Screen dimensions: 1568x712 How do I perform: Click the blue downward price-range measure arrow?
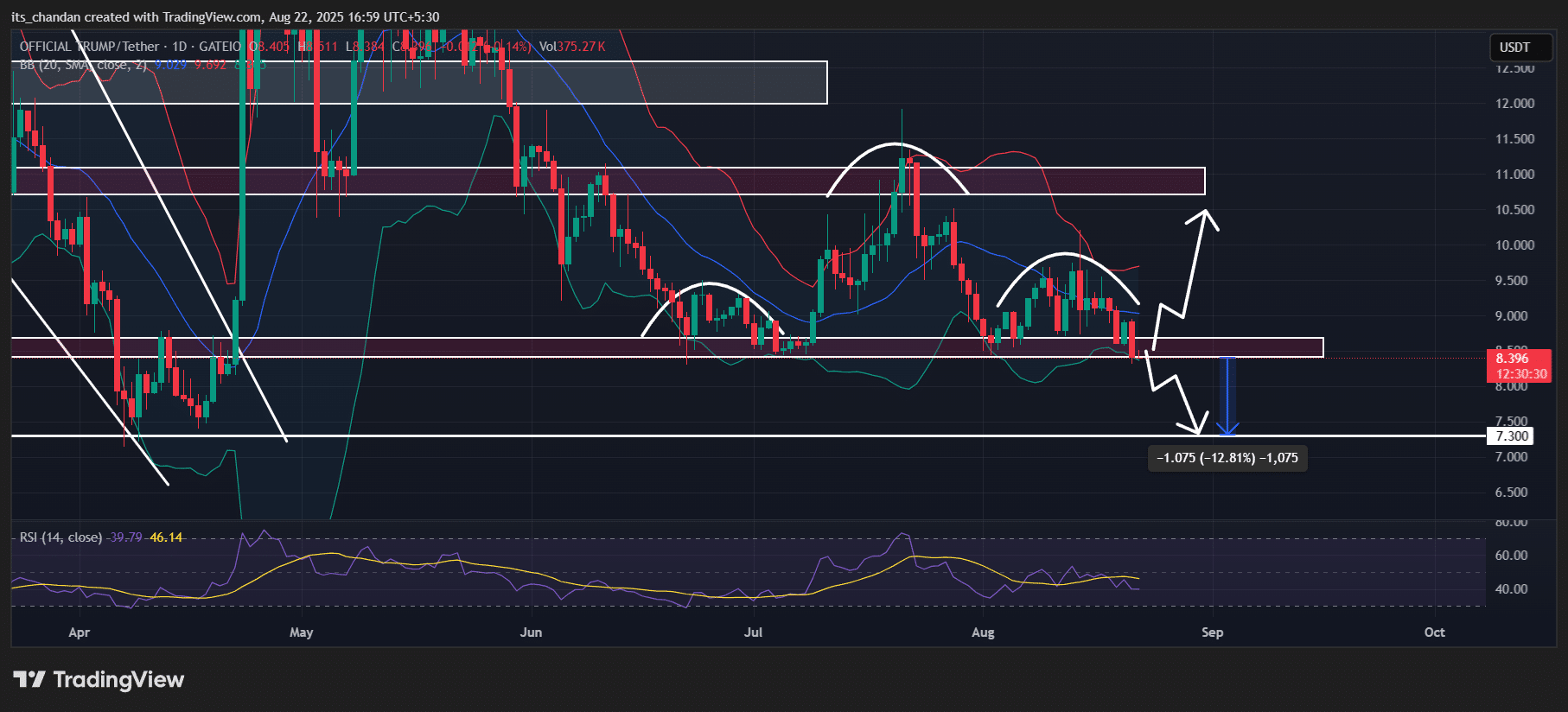(x=1227, y=397)
